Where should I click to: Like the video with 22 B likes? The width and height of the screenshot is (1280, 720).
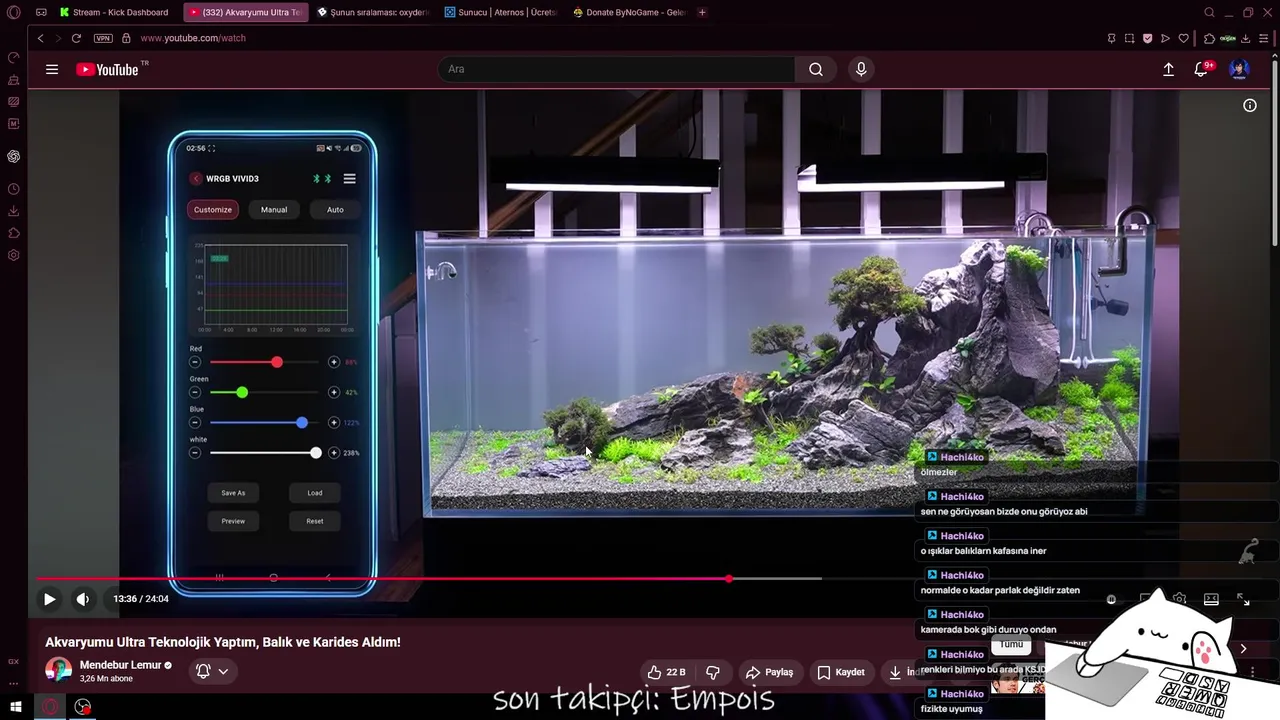(666, 672)
